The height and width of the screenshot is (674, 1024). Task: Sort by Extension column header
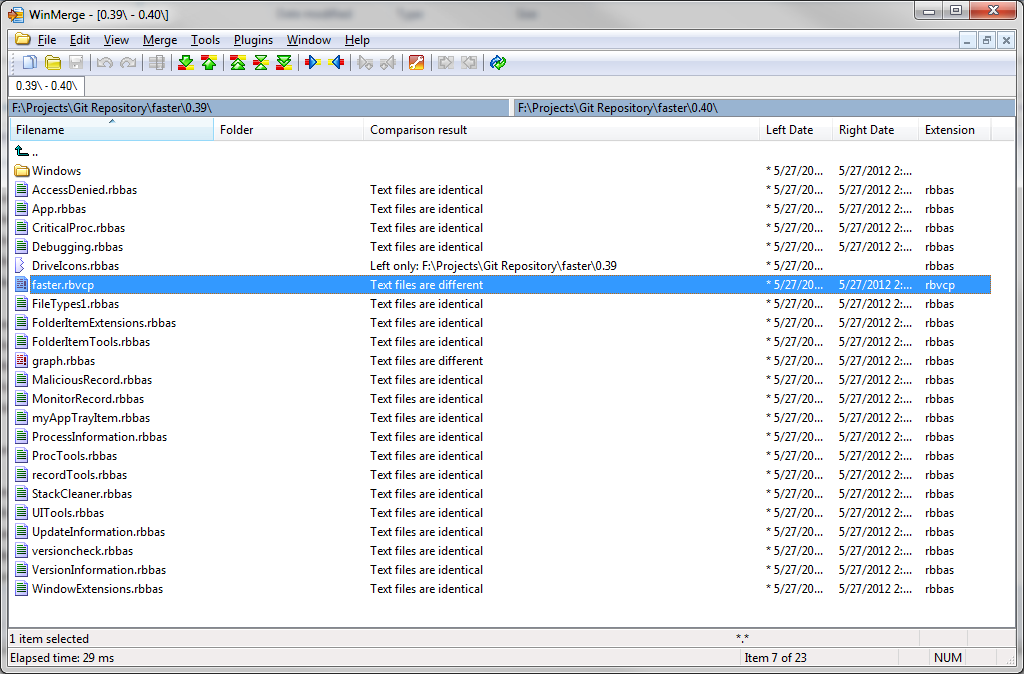[955, 129]
